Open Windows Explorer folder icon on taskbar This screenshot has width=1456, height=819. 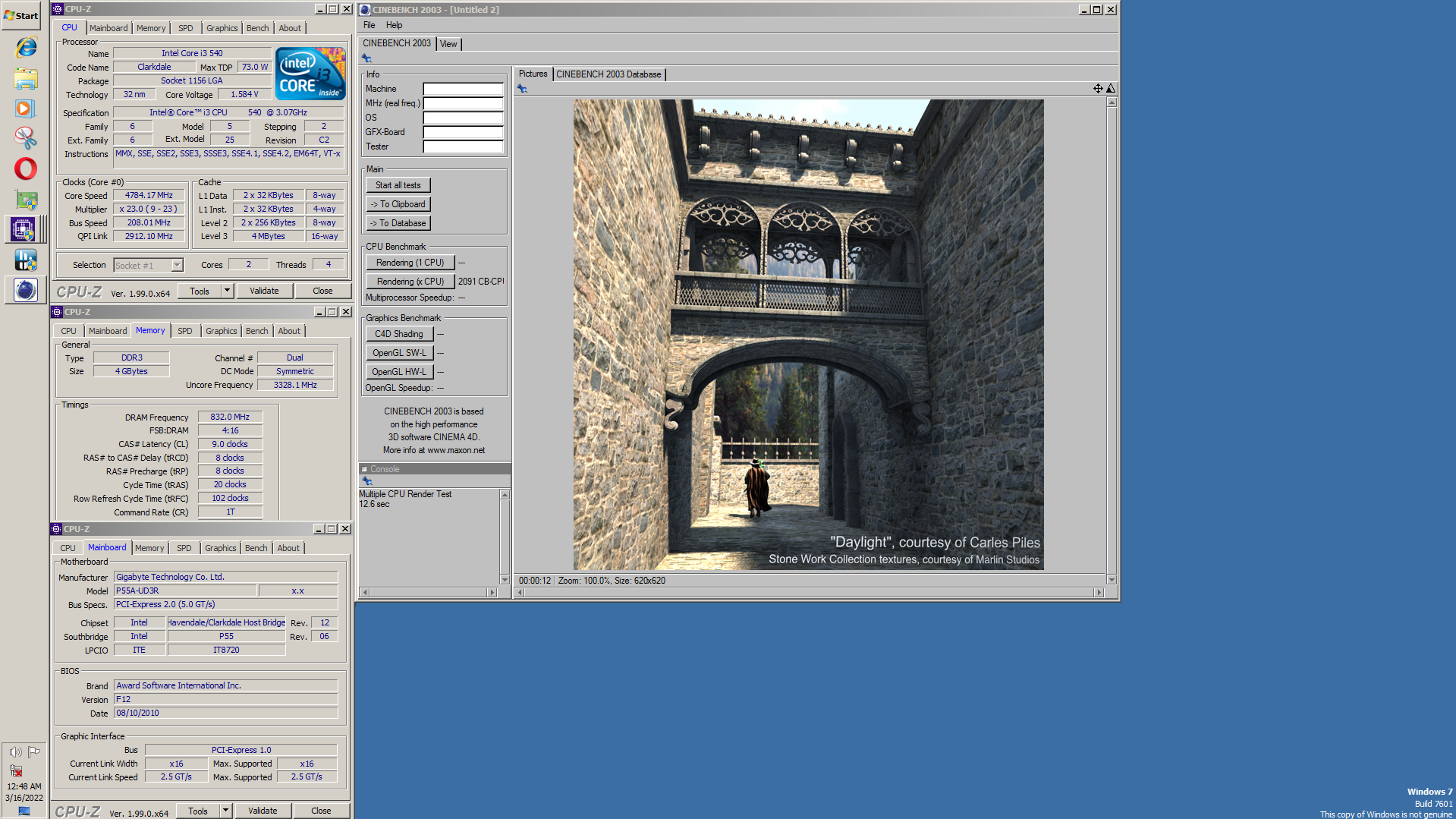pyautogui.click(x=25, y=78)
